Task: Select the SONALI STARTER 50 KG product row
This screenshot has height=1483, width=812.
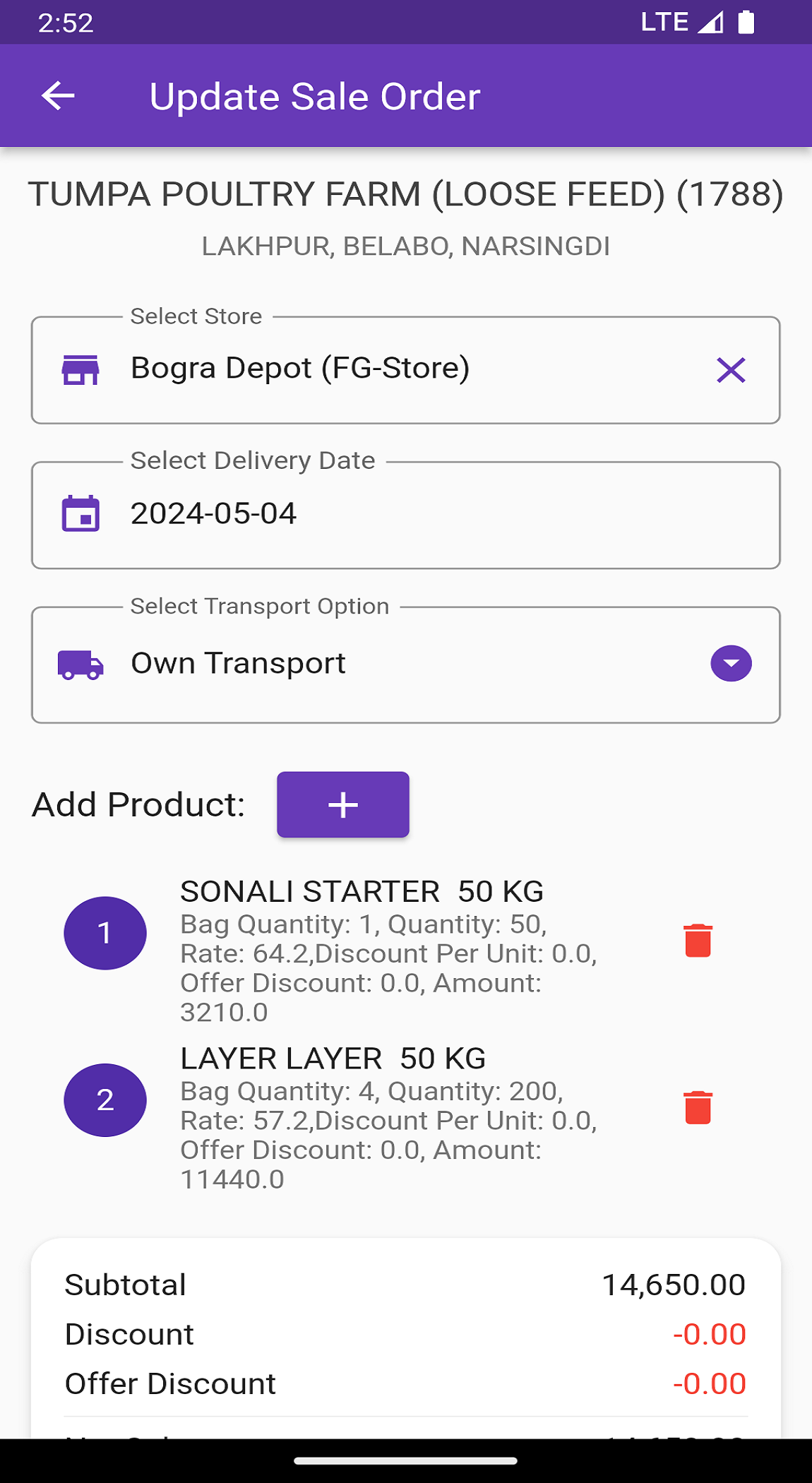Action: (388, 950)
